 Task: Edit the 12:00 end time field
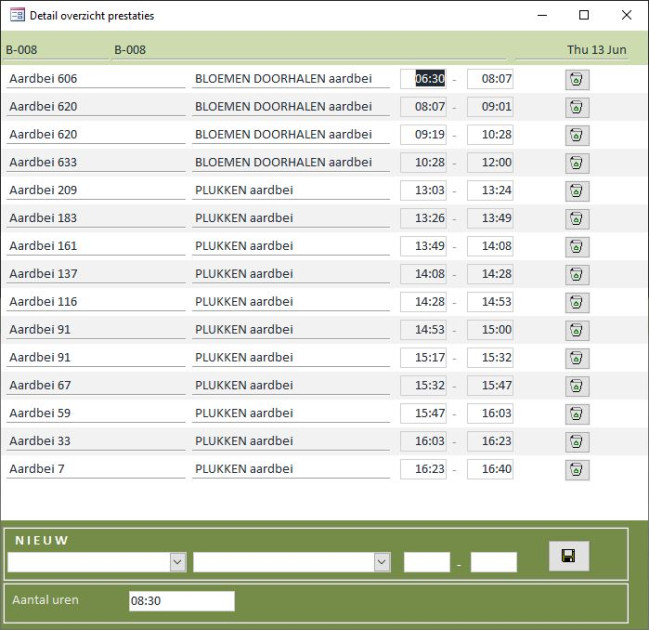(490, 162)
